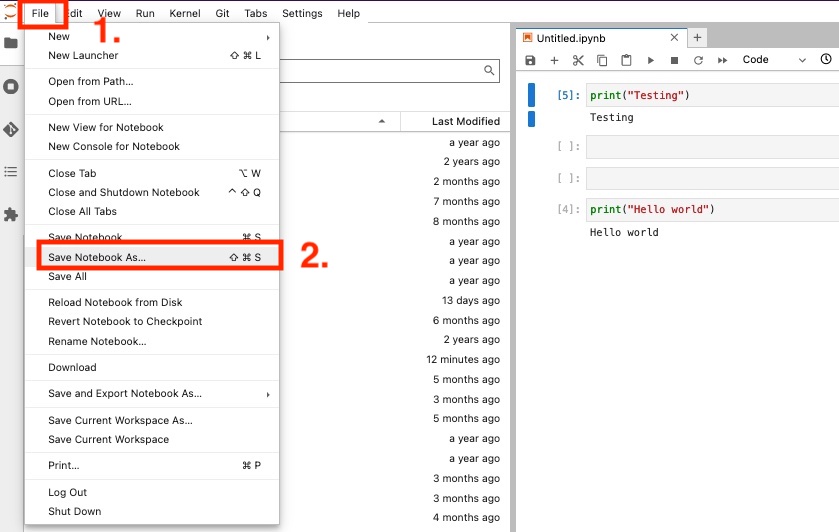Copy selected cells icon in notebook toolbar
The height and width of the screenshot is (532, 839).
(602, 60)
